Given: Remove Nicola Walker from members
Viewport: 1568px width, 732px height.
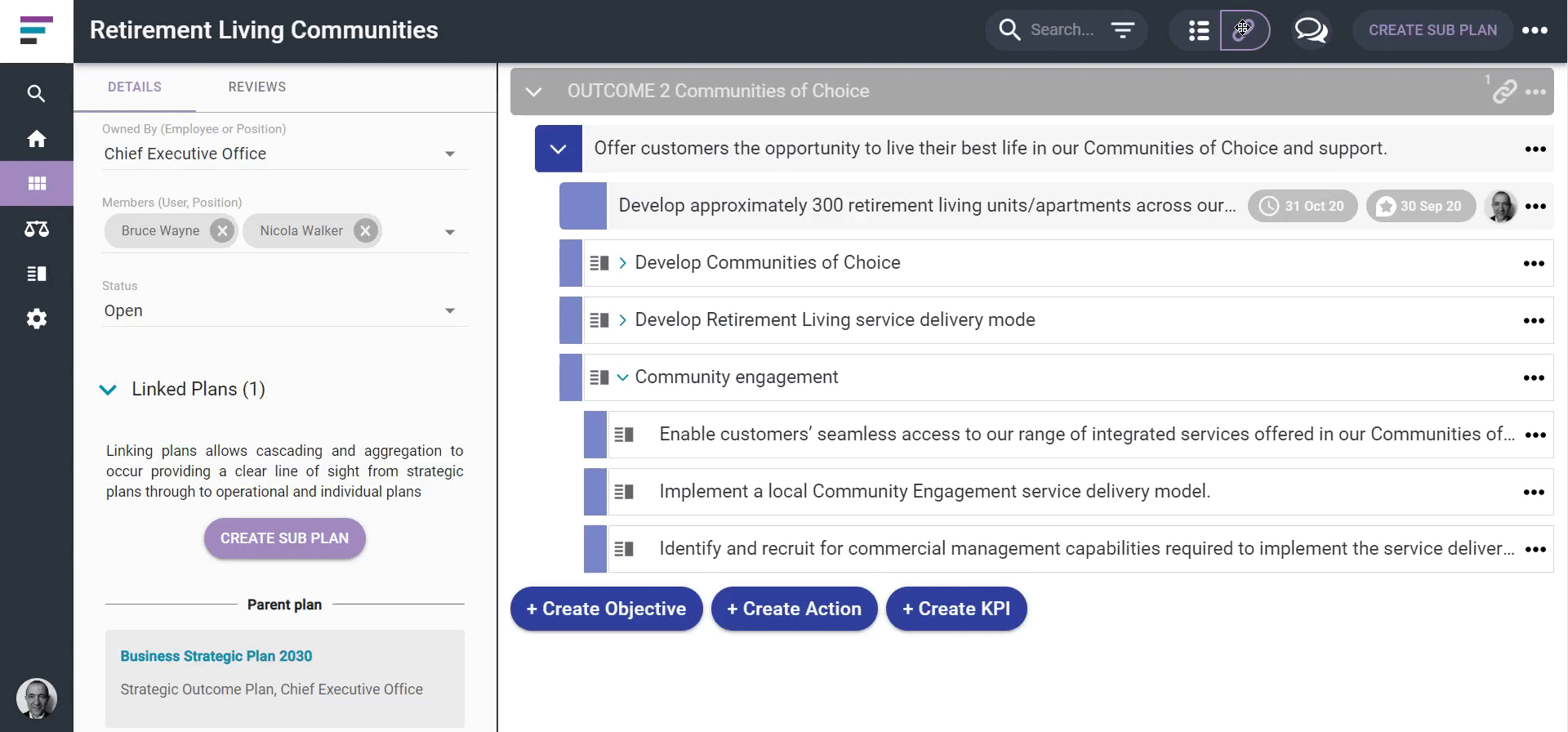Looking at the screenshot, I should pyautogui.click(x=366, y=231).
